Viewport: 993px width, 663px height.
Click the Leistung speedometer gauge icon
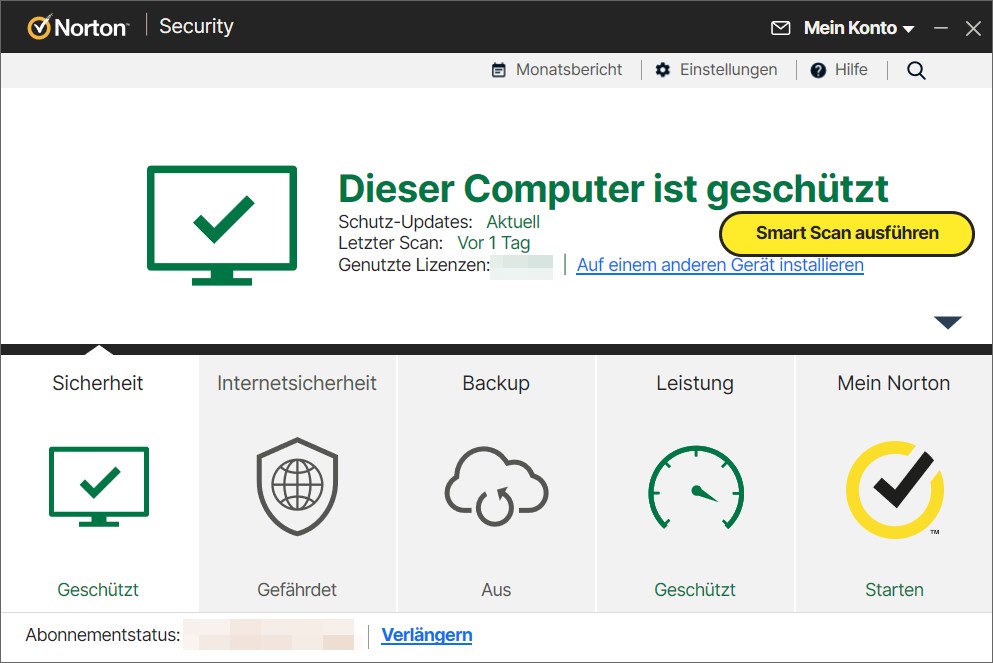click(695, 486)
